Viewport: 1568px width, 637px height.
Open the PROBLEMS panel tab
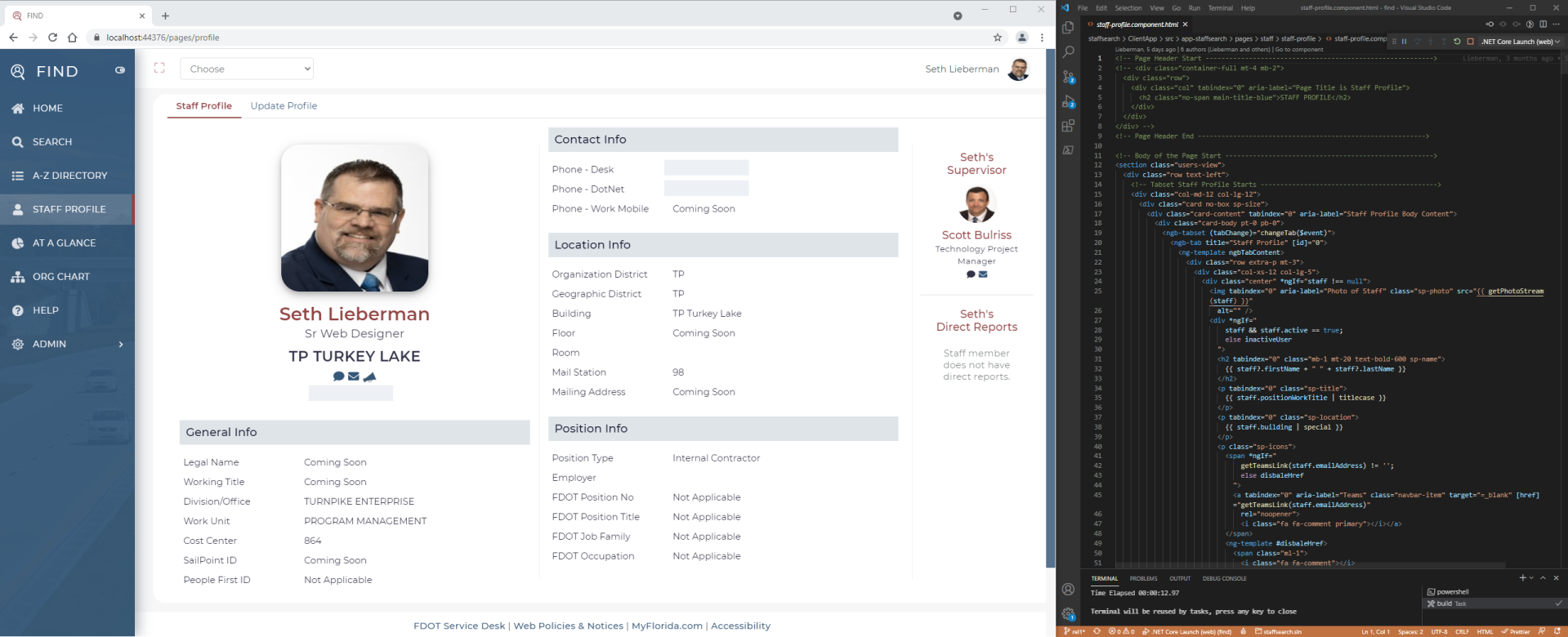1143,578
